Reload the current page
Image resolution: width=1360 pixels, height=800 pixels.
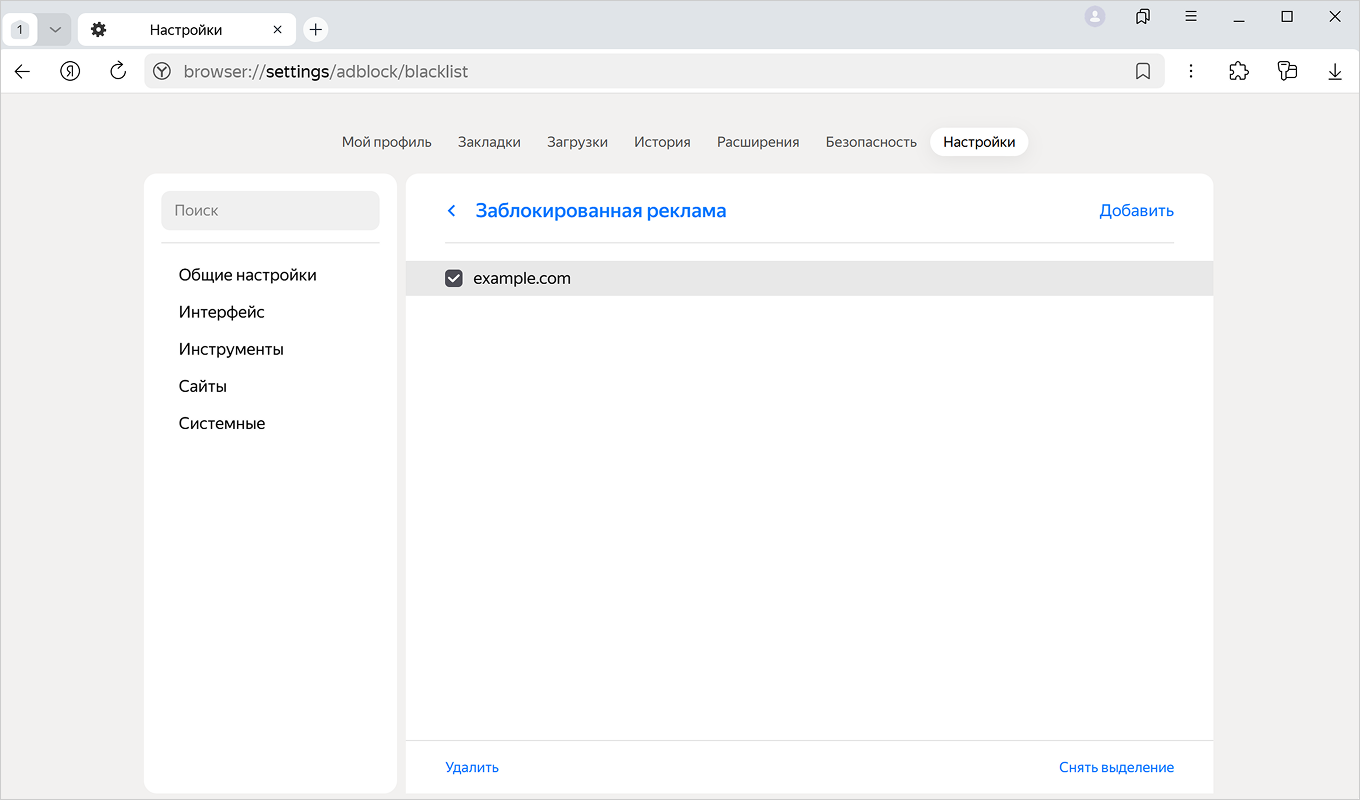coord(118,71)
